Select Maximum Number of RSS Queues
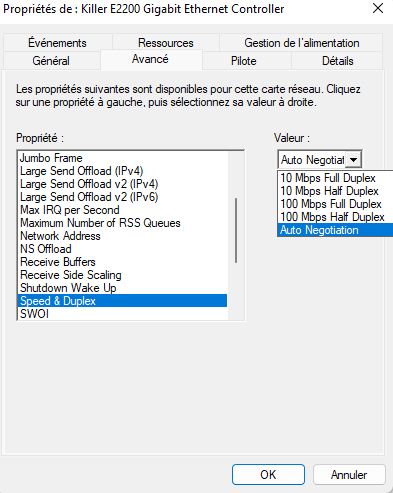 coord(122,223)
